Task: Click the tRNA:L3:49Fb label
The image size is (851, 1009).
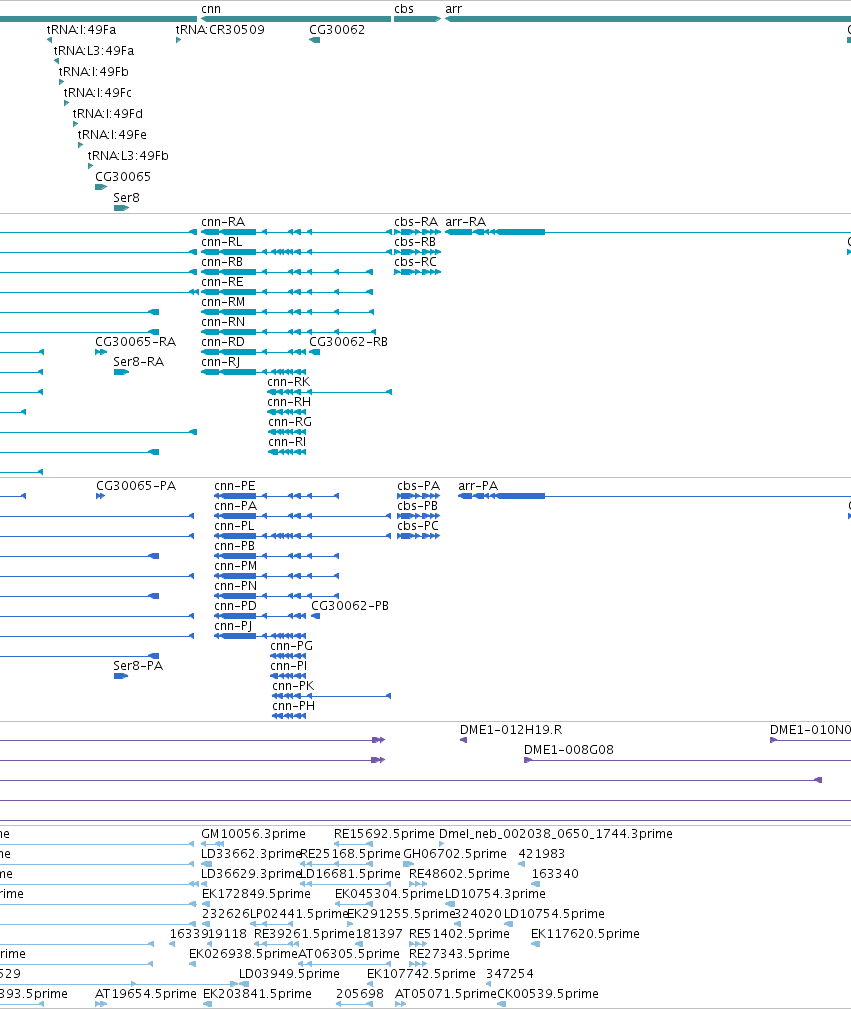Action: (x=128, y=156)
